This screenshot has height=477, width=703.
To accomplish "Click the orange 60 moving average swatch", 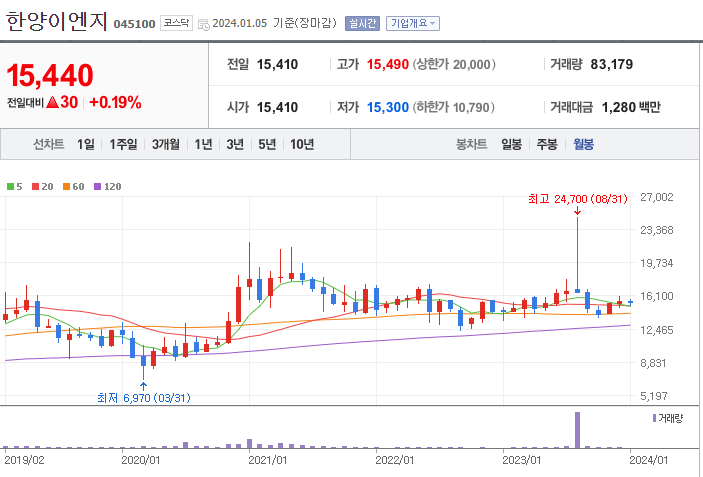I will coord(66,186).
